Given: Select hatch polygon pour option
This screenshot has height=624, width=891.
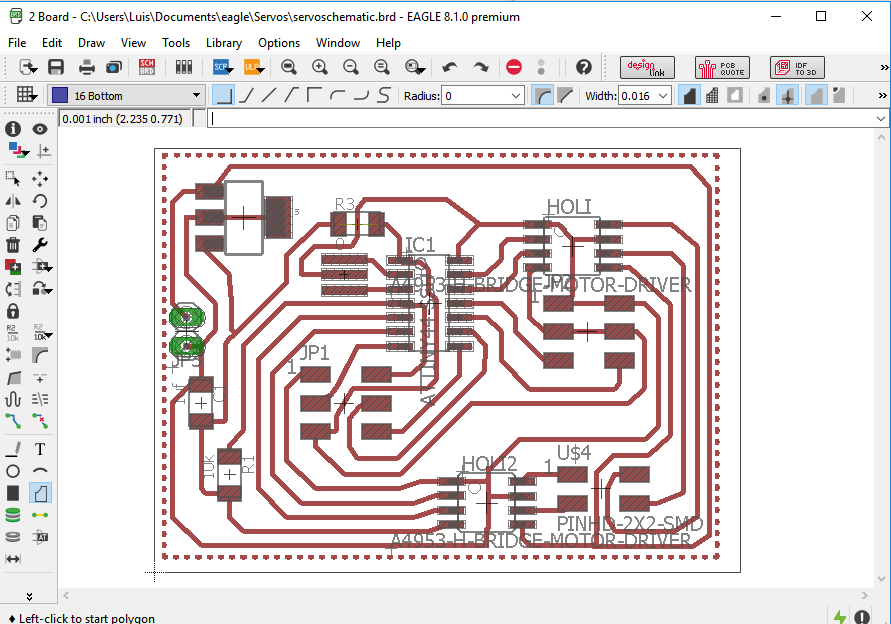Looking at the screenshot, I should [x=712, y=95].
